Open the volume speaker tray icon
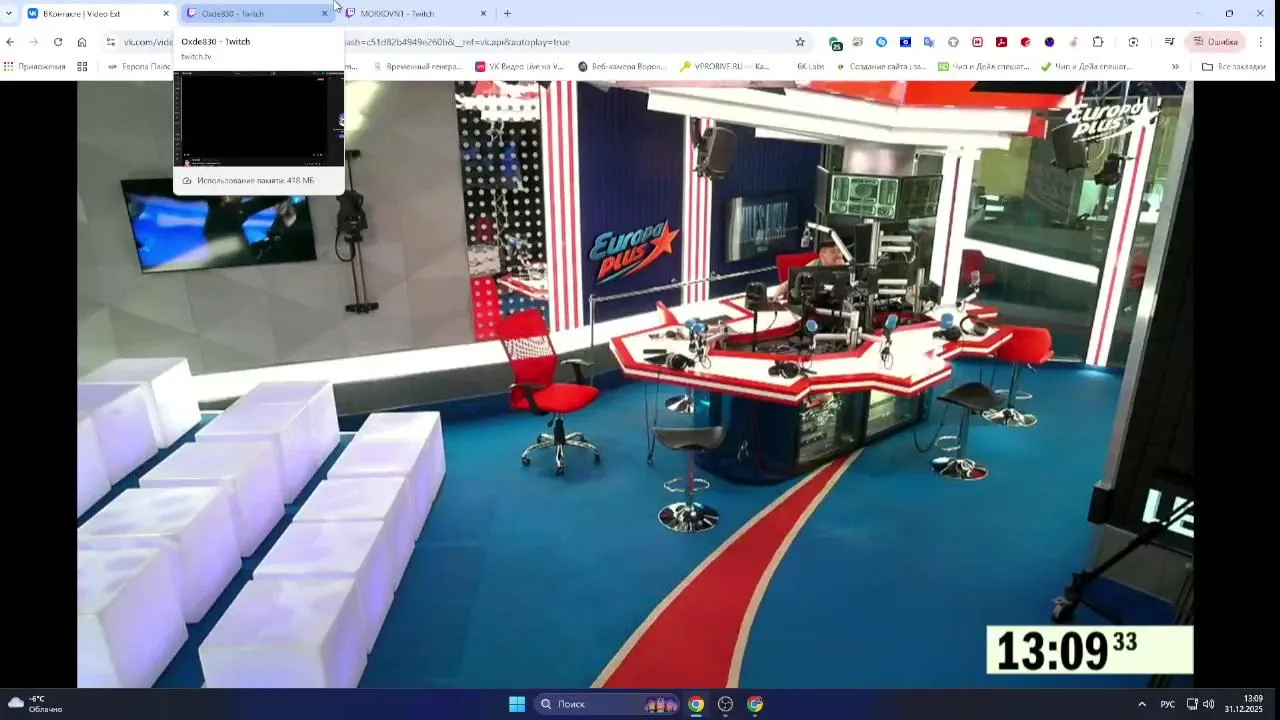The height and width of the screenshot is (720, 1280). click(x=1208, y=704)
